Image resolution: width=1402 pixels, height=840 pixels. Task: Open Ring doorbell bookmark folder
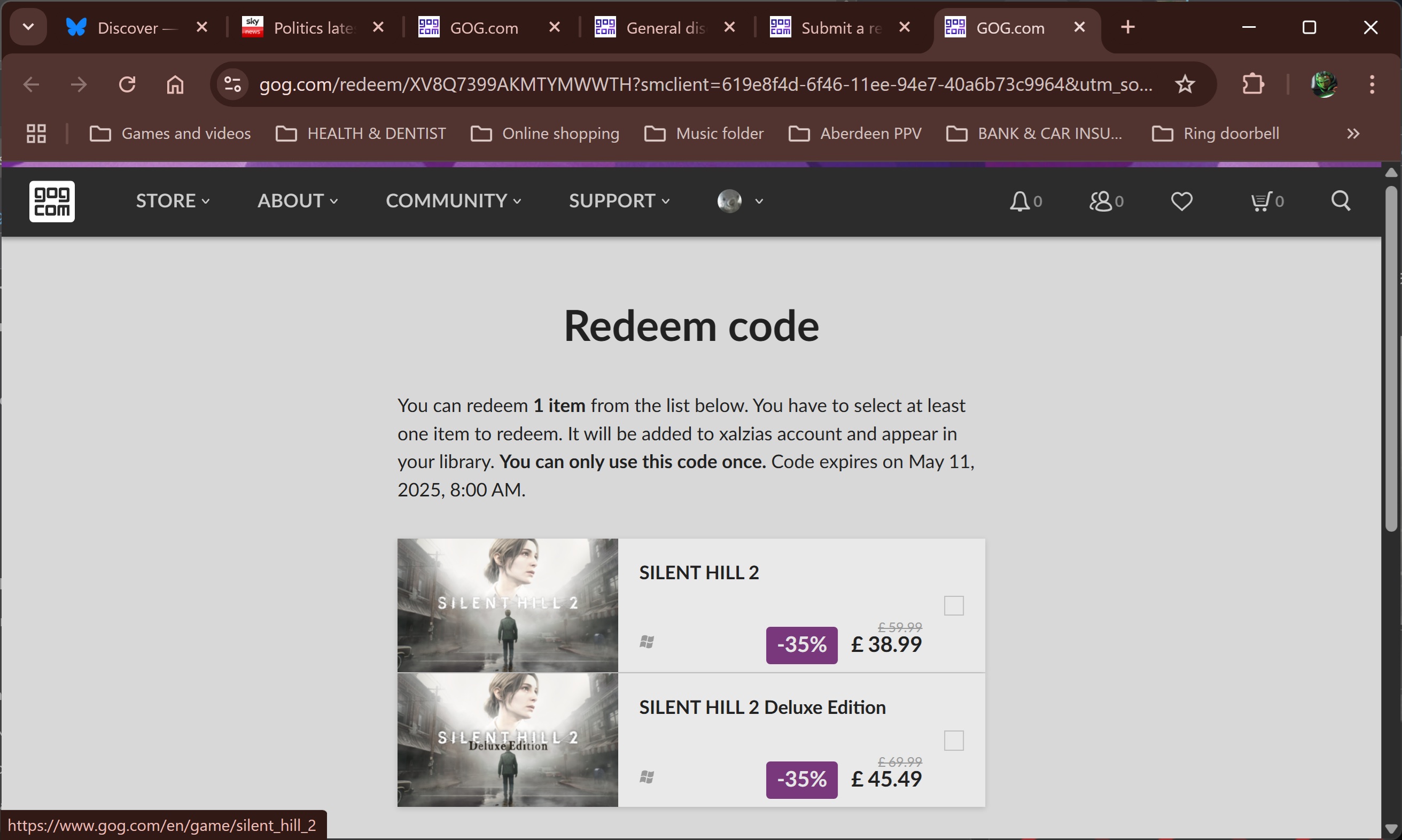(1215, 134)
